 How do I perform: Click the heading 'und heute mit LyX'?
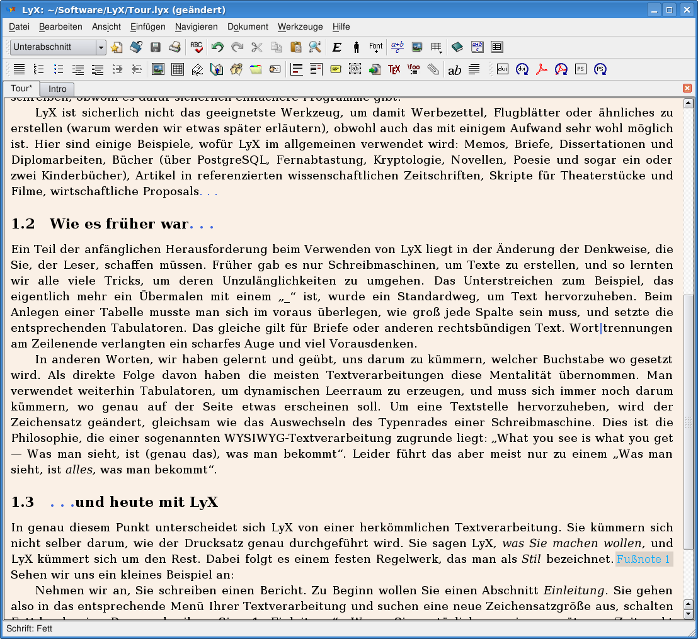click(x=146, y=502)
